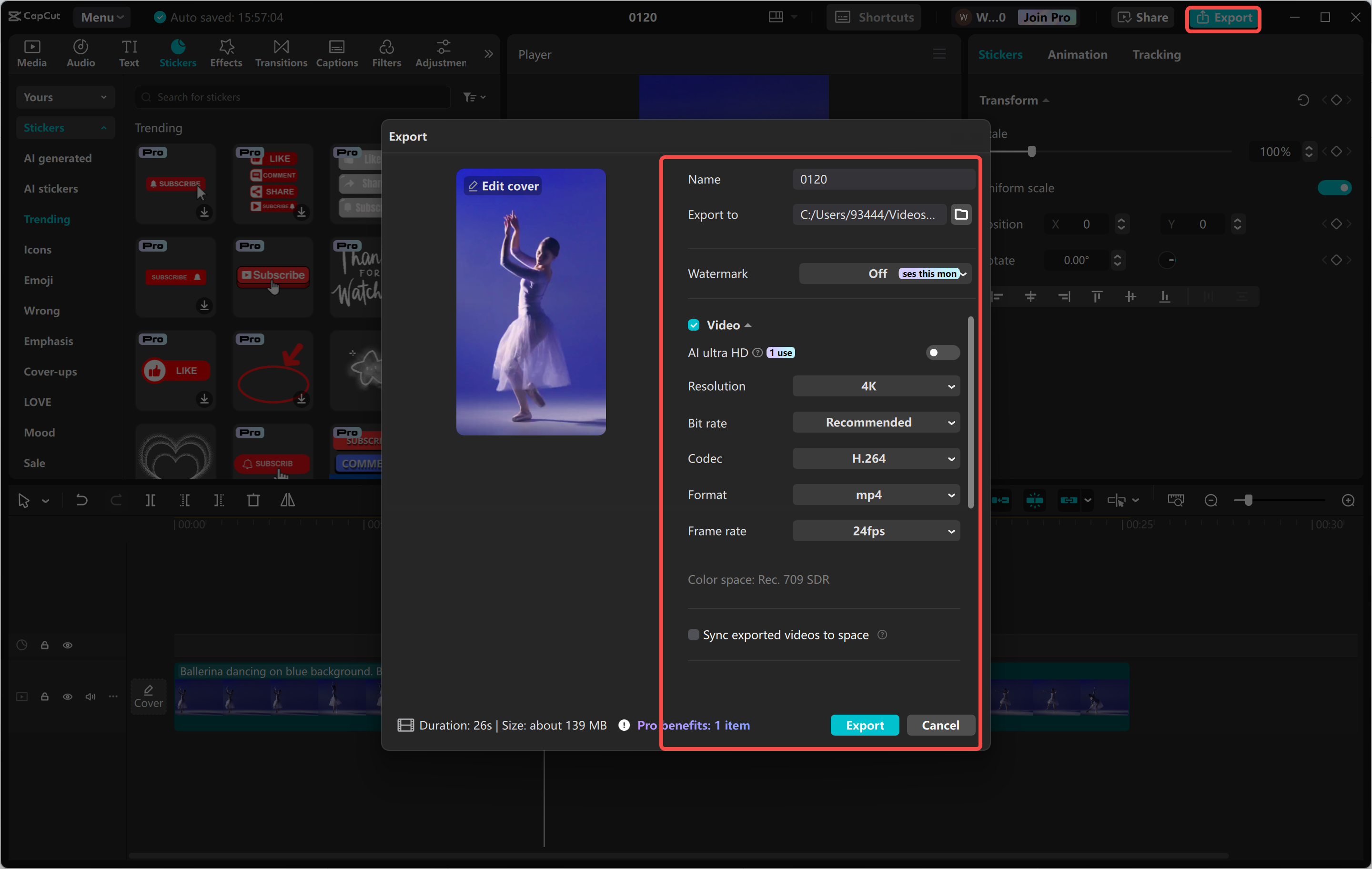Expand the Frame rate dropdown
Image resolution: width=1372 pixels, height=869 pixels.
(x=875, y=531)
